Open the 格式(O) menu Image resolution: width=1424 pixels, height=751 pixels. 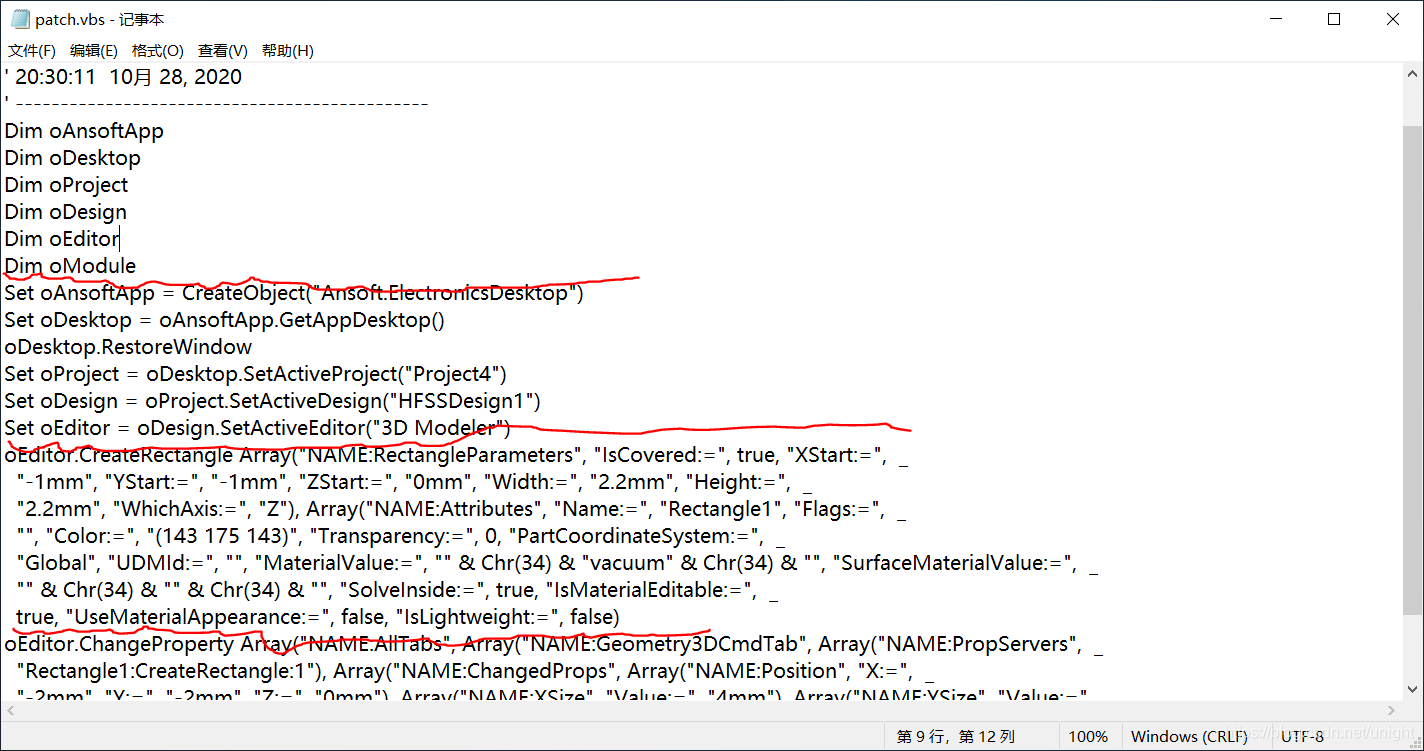158,51
